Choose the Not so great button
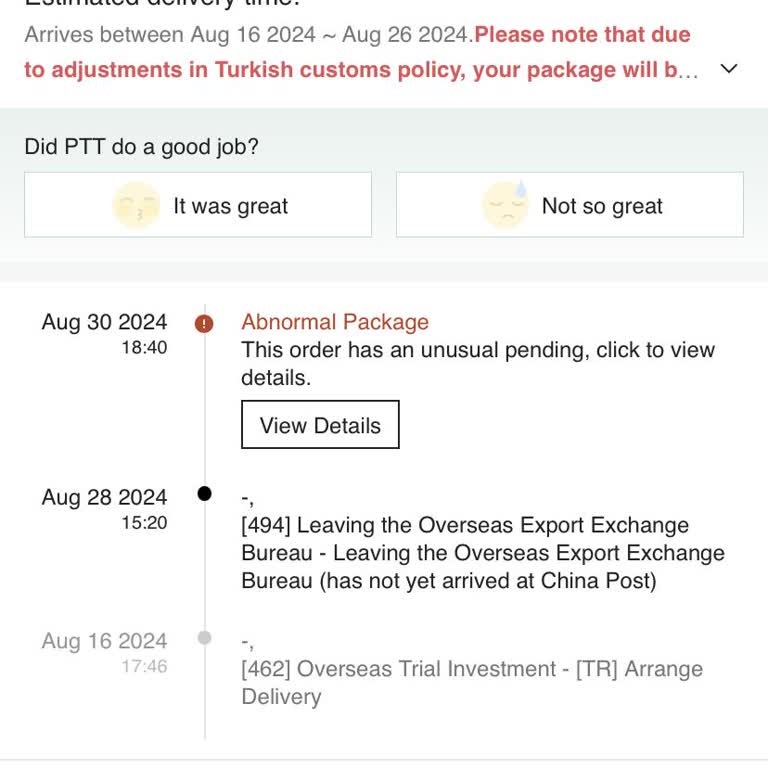Image resolution: width=768 pixels, height=768 pixels. click(570, 205)
